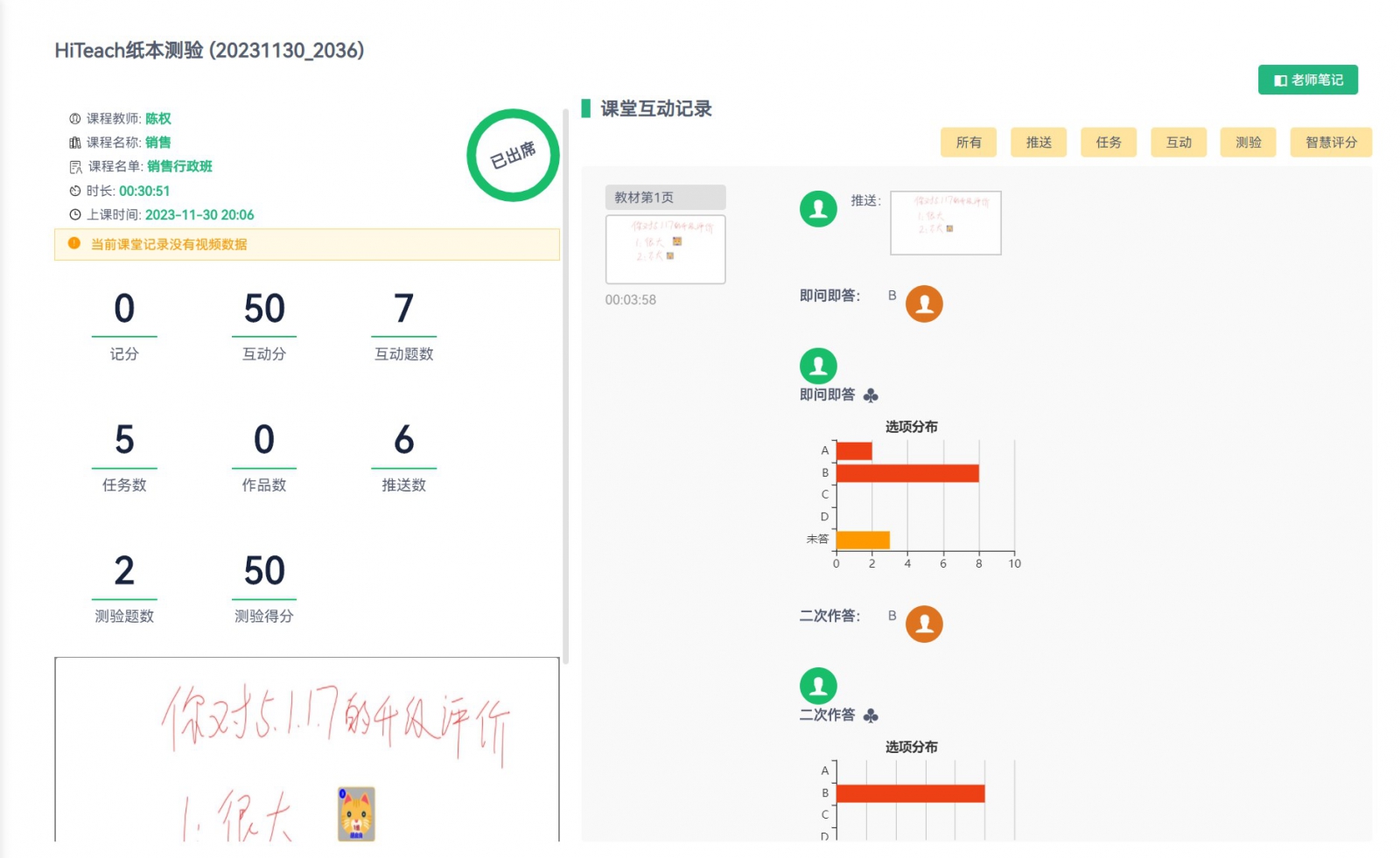Image resolution: width=1400 pixels, height=858 pixels.
Task: Open the pushed image thumbnail beside 推送
Action: (x=945, y=223)
